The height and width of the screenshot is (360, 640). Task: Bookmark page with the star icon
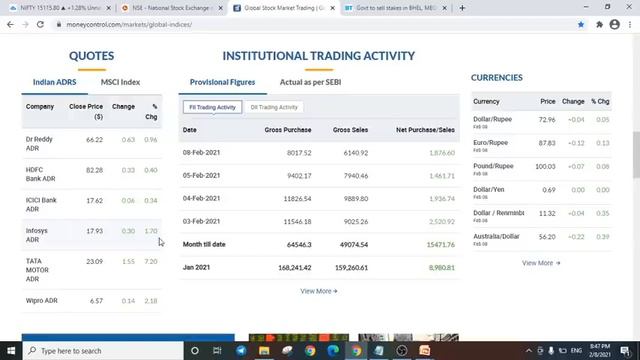pos(581,24)
